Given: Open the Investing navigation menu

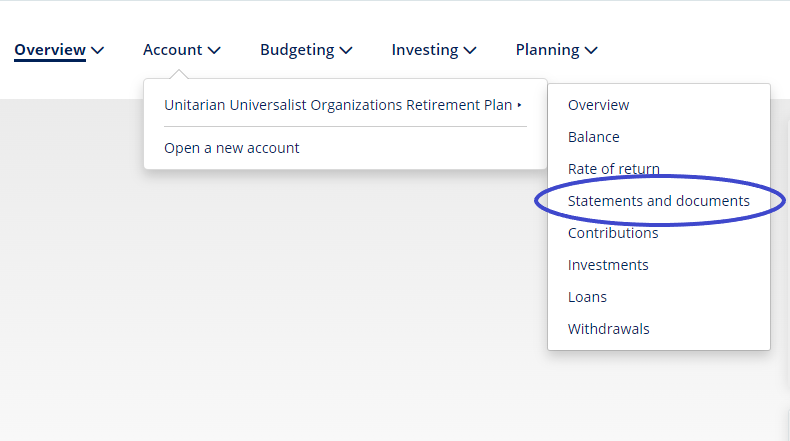Looking at the screenshot, I should (425, 50).
